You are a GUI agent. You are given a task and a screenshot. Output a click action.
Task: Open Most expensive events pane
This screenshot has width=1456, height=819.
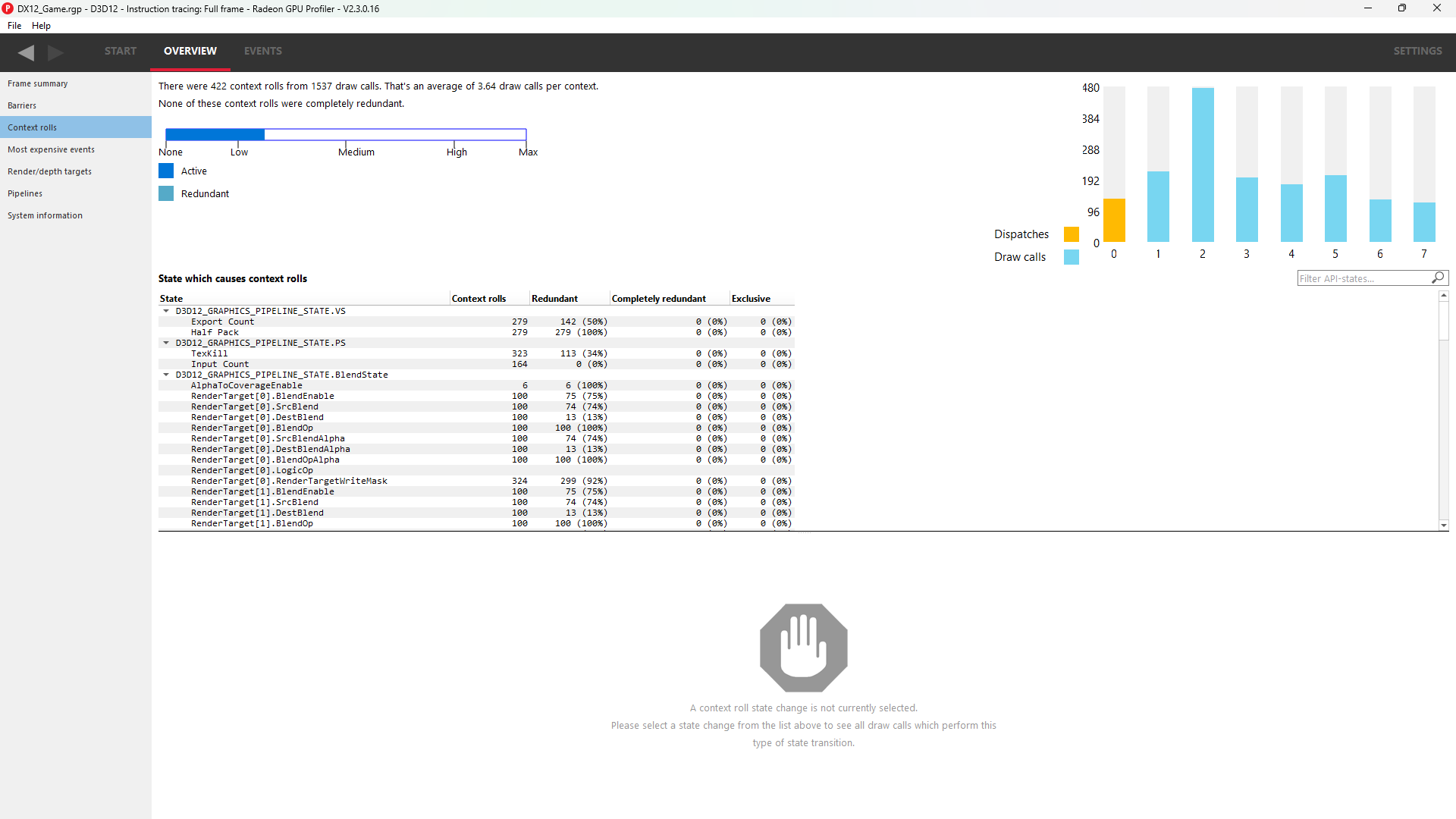pyautogui.click(x=51, y=149)
